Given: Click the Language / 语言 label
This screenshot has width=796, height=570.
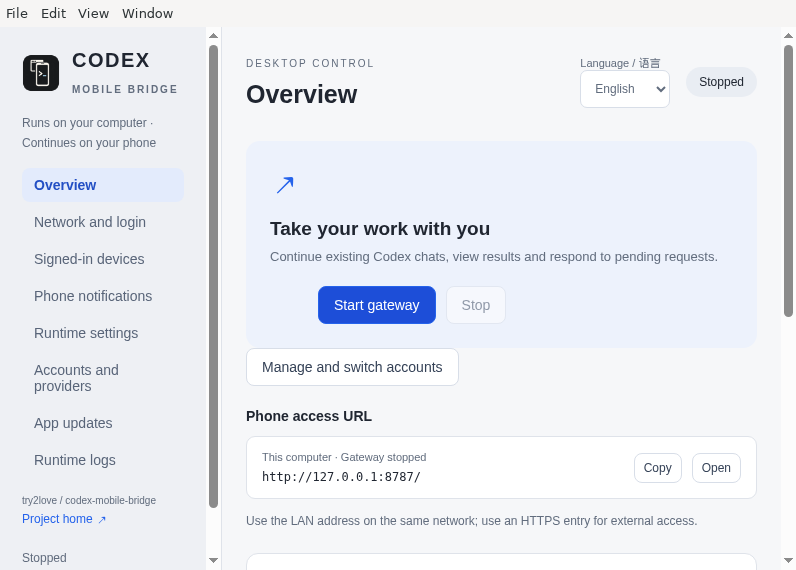Looking at the screenshot, I should [620, 63].
